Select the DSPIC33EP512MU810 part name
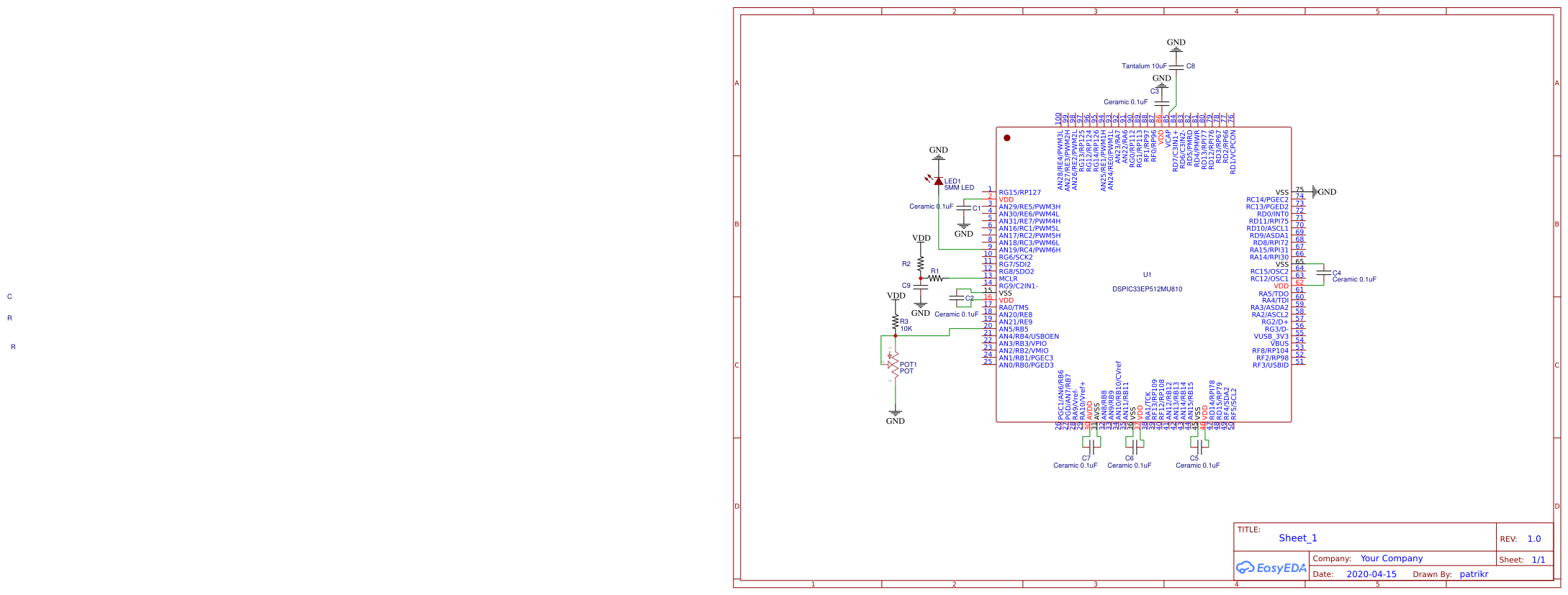The height and width of the screenshot is (595, 1568). pos(1147,289)
